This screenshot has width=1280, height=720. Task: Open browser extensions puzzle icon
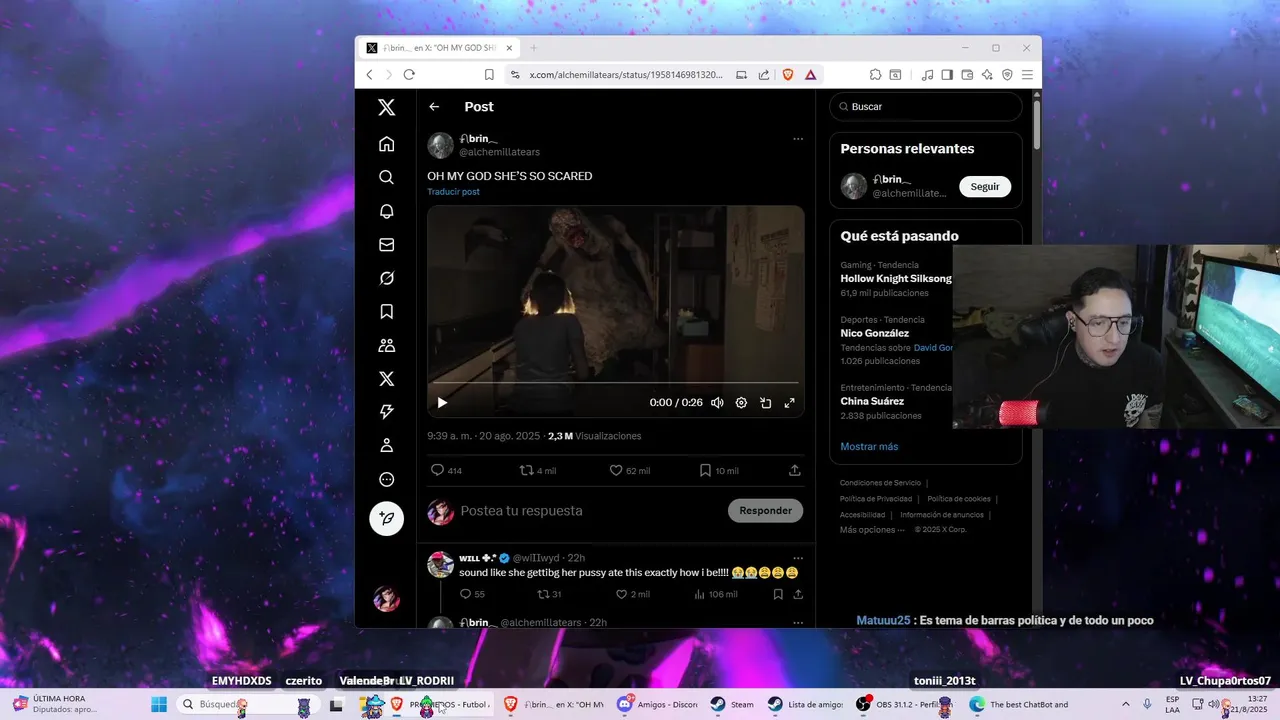coord(875,75)
